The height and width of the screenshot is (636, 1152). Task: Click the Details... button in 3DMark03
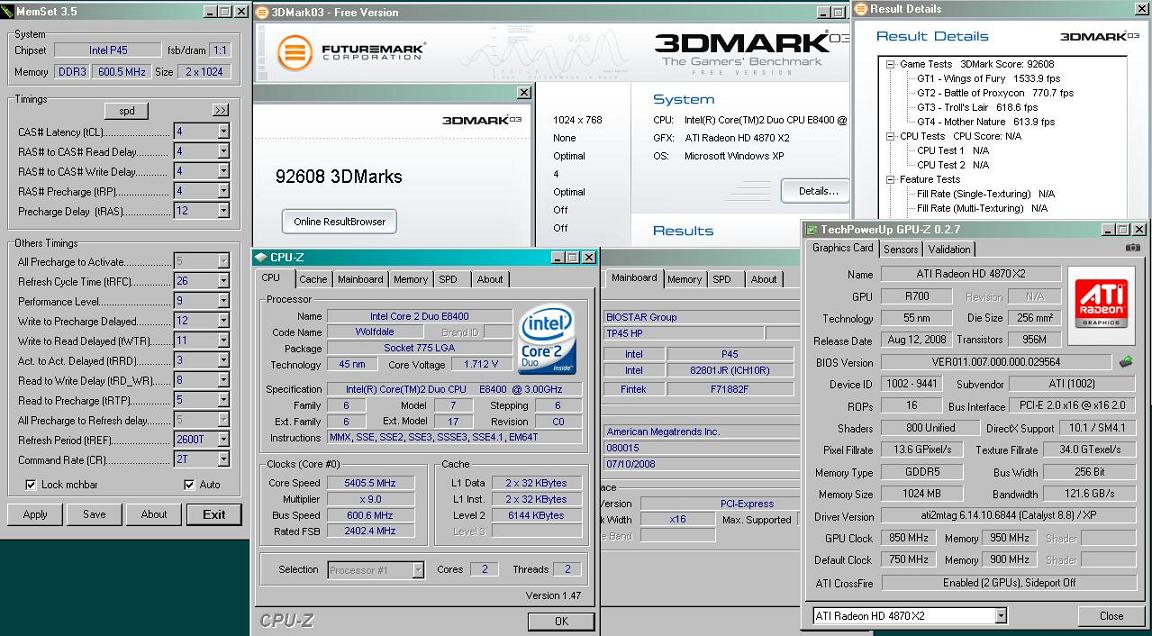(818, 191)
